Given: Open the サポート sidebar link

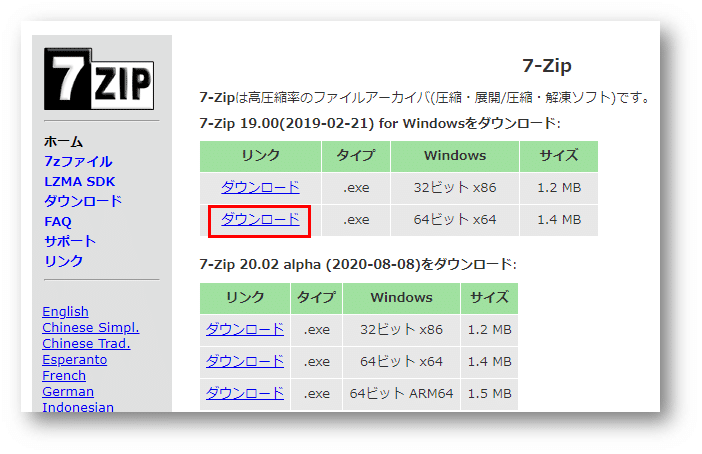Looking at the screenshot, I should pos(70,241).
